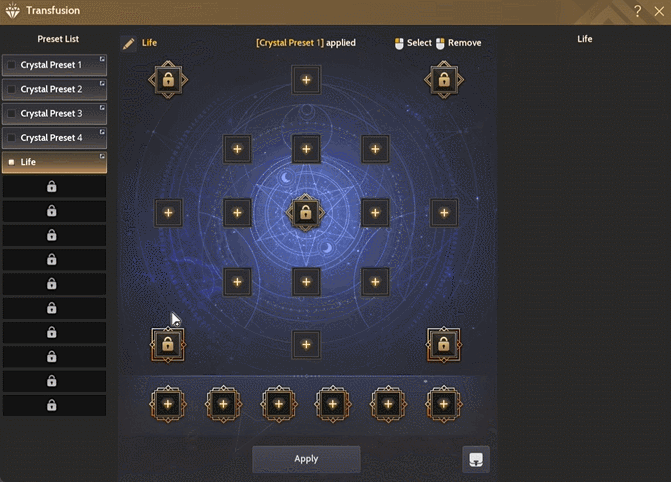The height and width of the screenshot is (482, 671).
Task: Click the pencil edit icon beside Life
Action: [128, 43]
